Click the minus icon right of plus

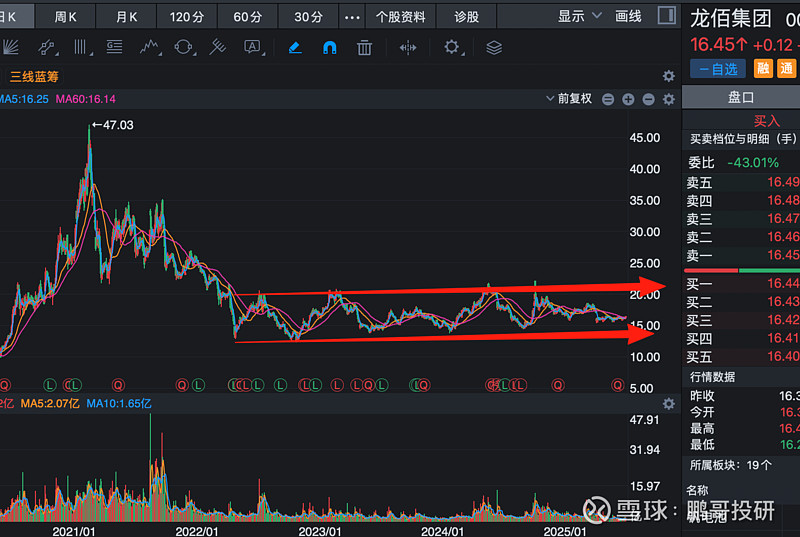click(648, 99)
